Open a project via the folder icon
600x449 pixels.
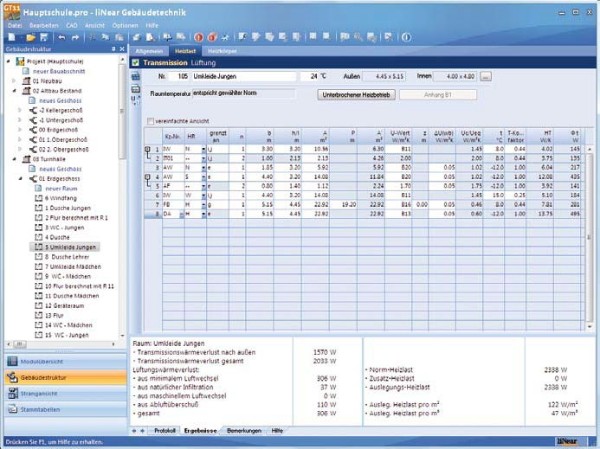(x=31, y=37)
